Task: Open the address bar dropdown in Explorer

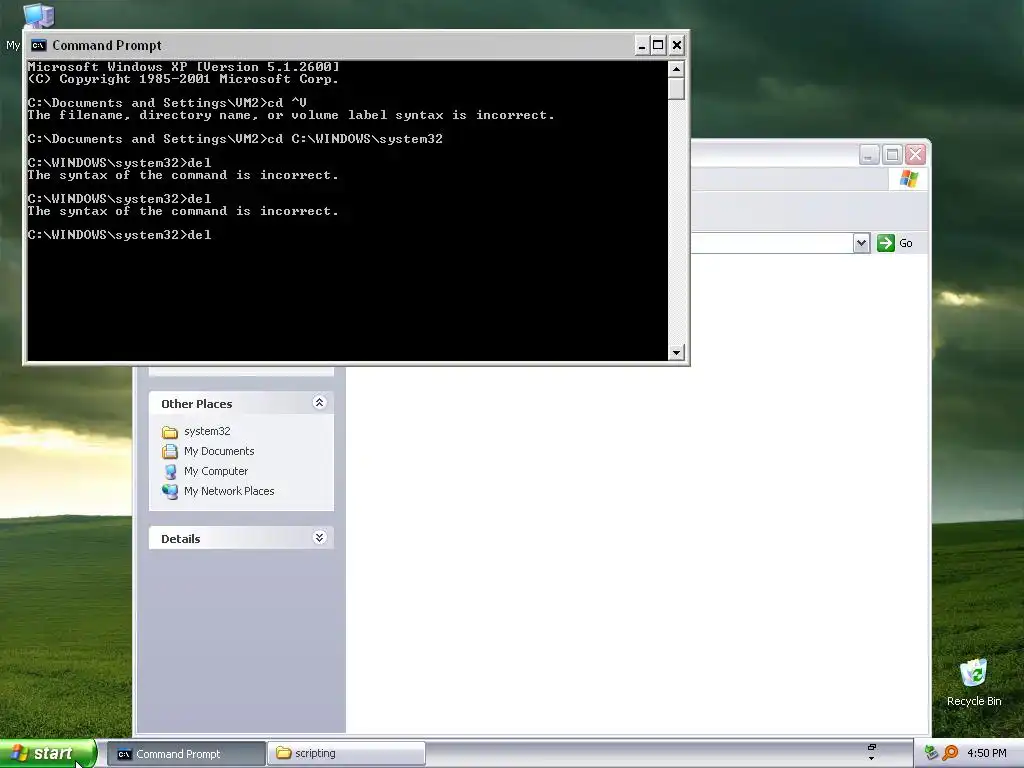Action: point(861,243)
